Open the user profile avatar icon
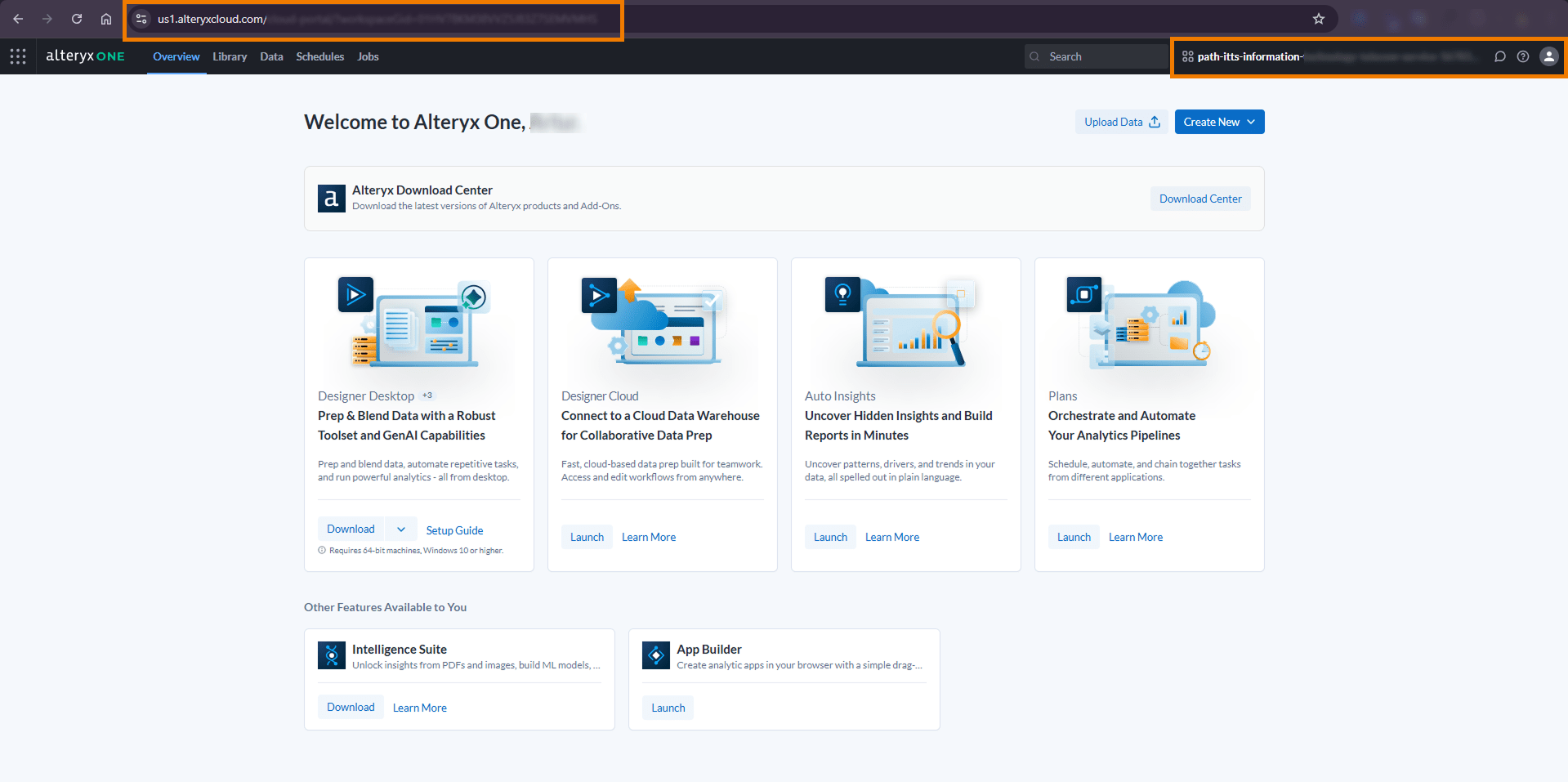Viewport: 1568px width, 782px height. pos(1548,56)
